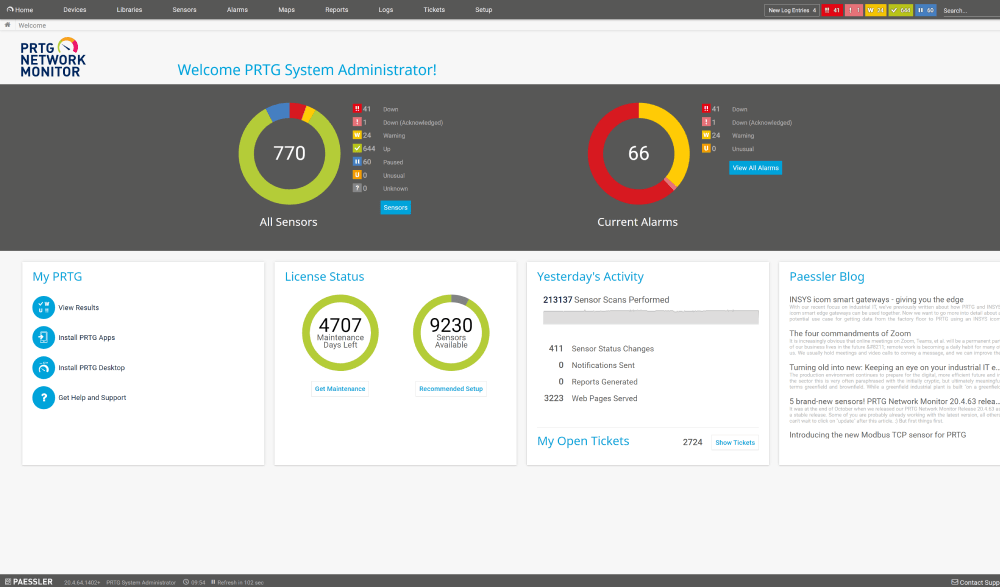The height and width of the screenshot is (587, 1000).
Task: Click the Warning icon in All Sensors legend
Action: 357,135
